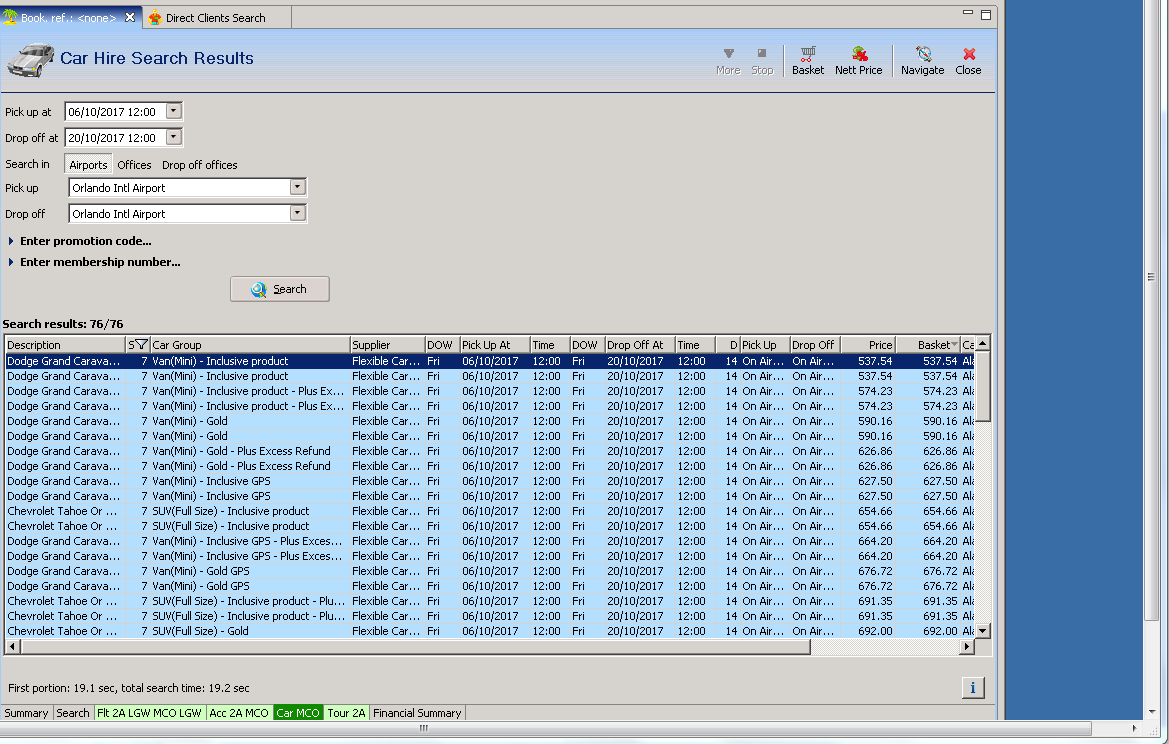Expand Enter membership number section
The height and width of the screenshot is (744, 1169).
point(99,262)
